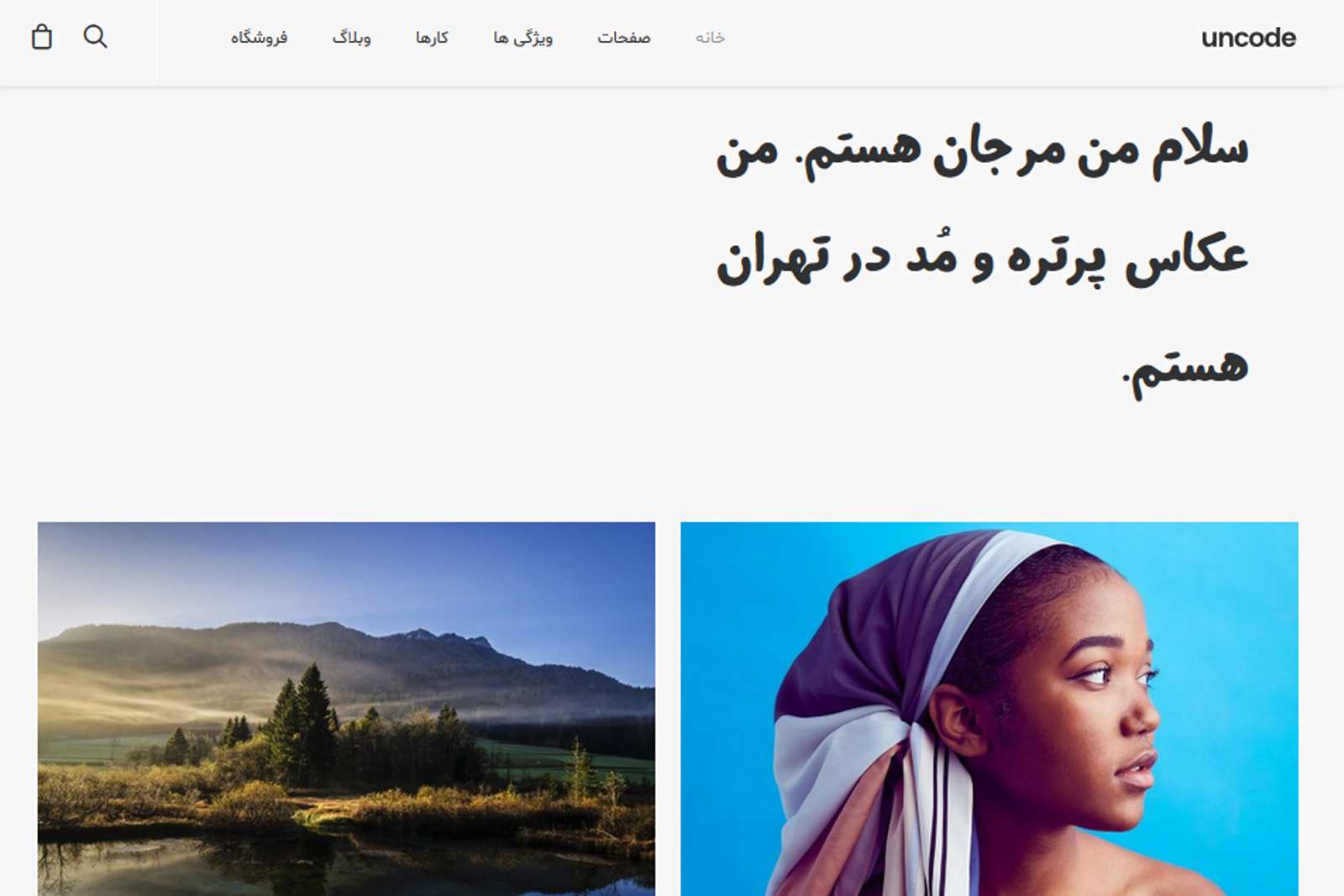Image resolution: width=1344 pixels, height=896 pixels.
Task: Click the pine trees in landscape photo
Action: click(x=304, y=722)
